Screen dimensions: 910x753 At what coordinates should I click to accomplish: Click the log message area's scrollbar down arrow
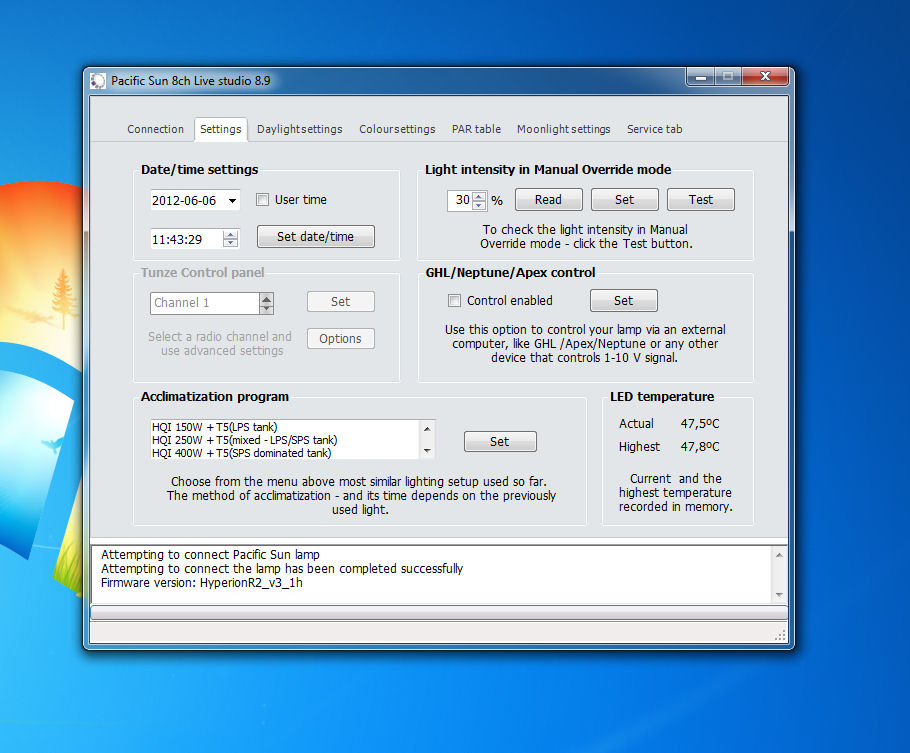(x=779, y=595)
